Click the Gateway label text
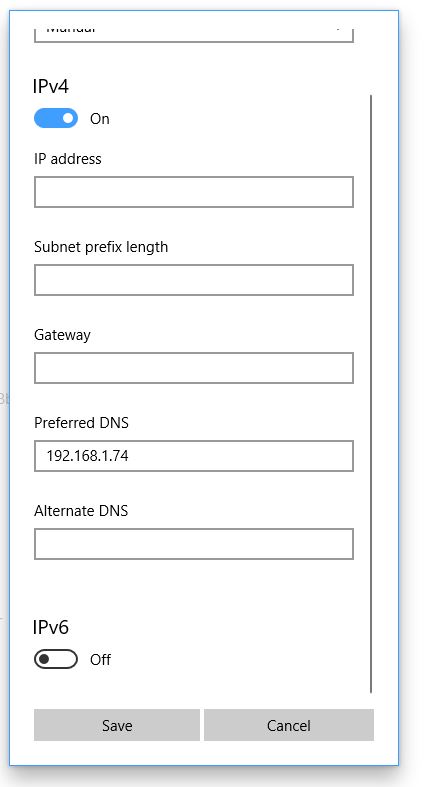This screenshot has width=431, height=787. pos(62,335)
